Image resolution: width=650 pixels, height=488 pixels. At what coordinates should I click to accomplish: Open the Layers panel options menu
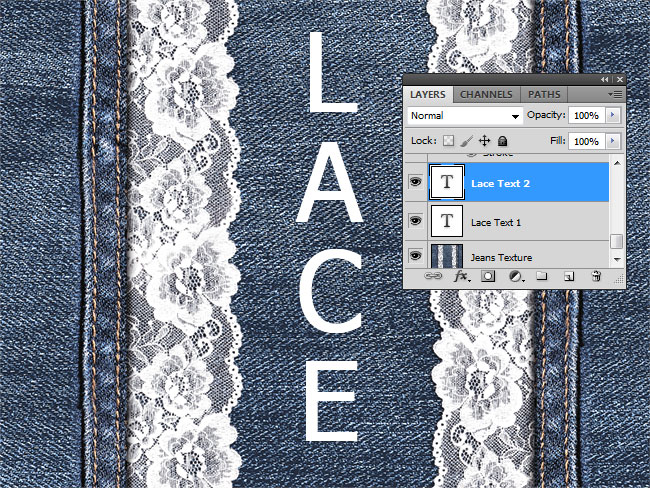coord(615,94)
